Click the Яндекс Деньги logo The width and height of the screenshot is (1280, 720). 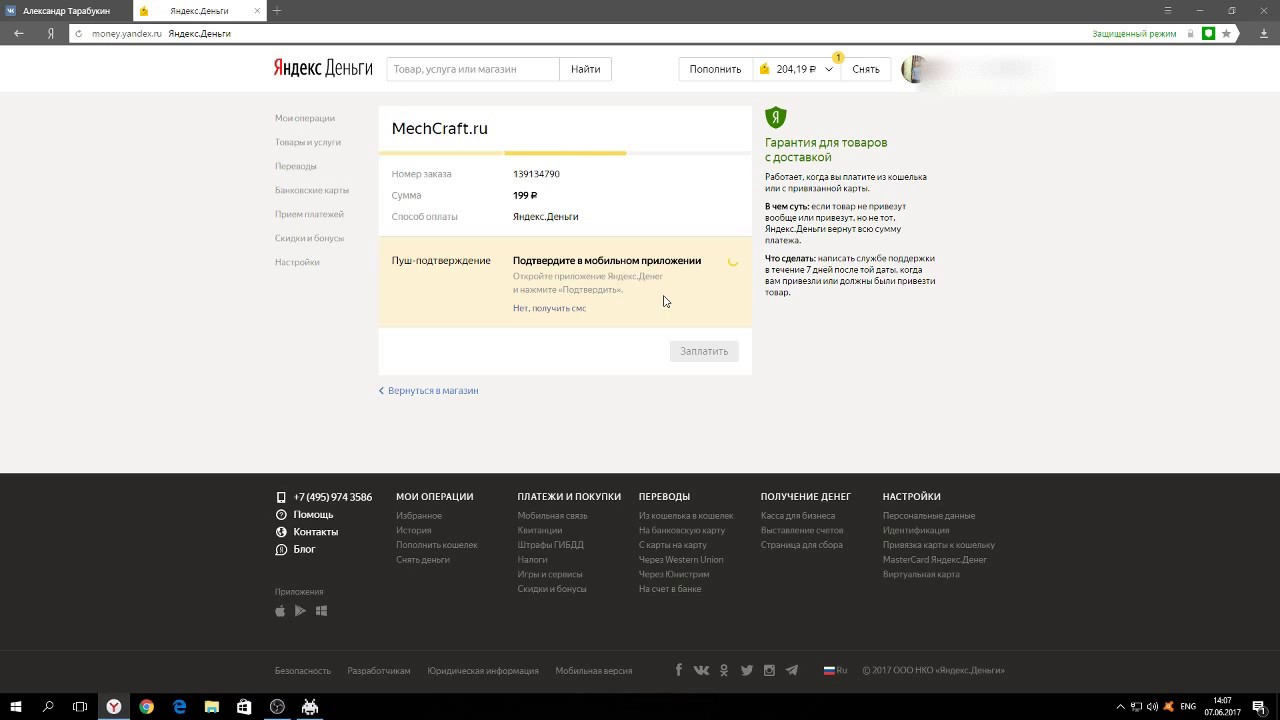(323, 69)
